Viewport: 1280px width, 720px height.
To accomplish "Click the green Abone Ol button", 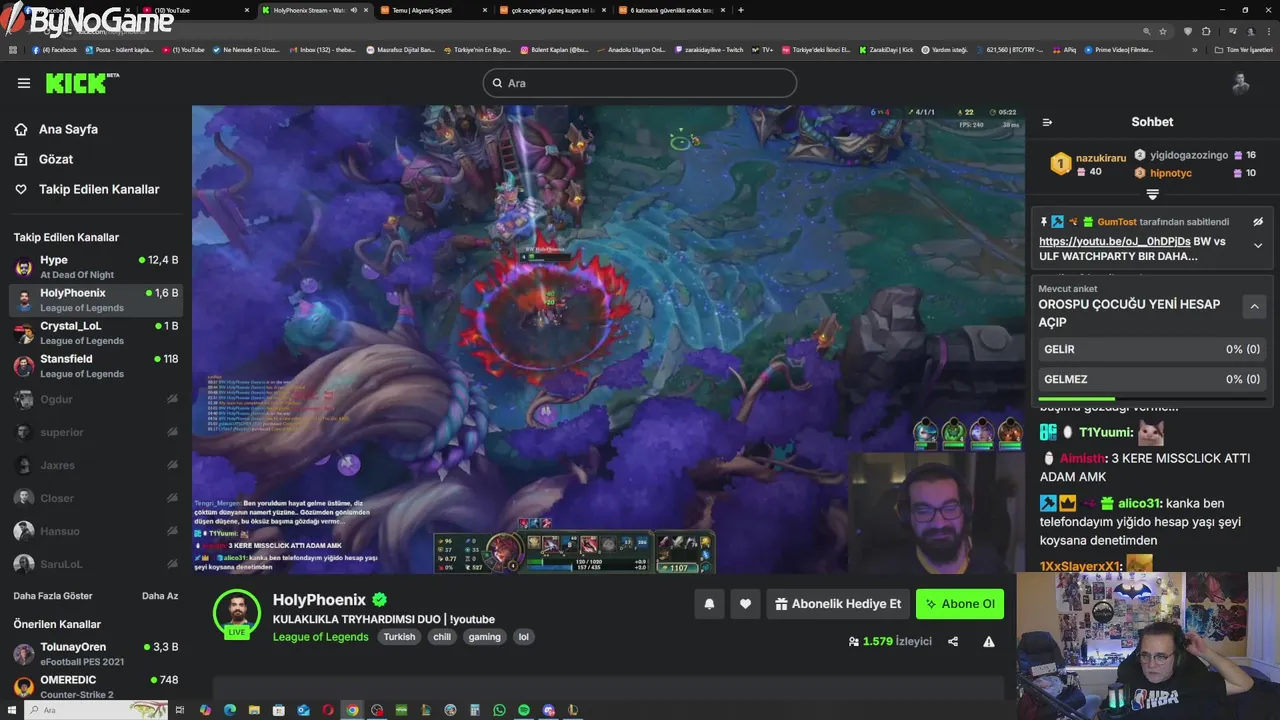I will click(960, 604).
